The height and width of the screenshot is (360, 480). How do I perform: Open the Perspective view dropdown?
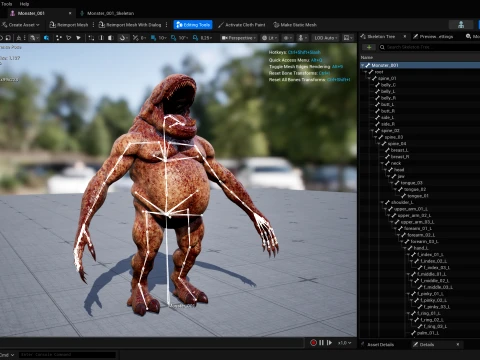[239, 38]
